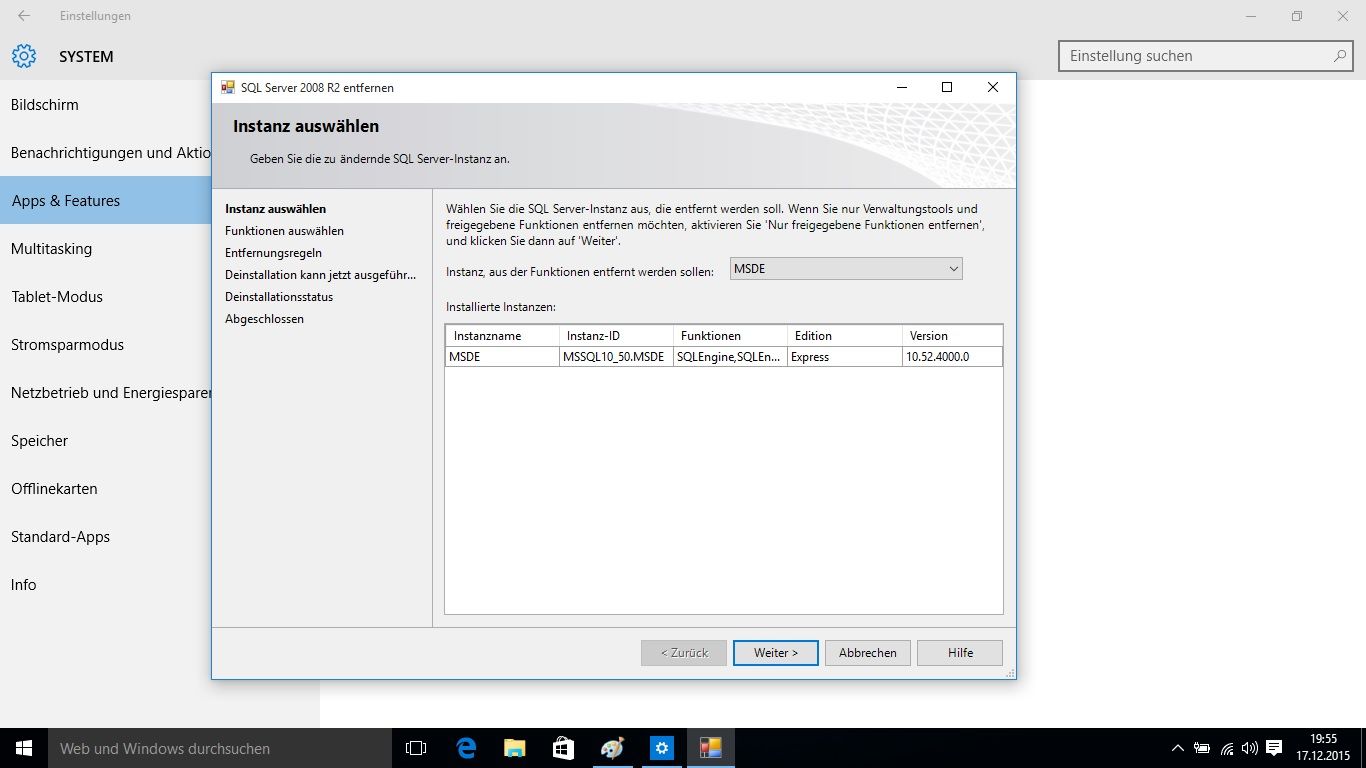Select the Abgeschlossen wizard step
This screenshot has height=768, width=1366.
(264, 319)
